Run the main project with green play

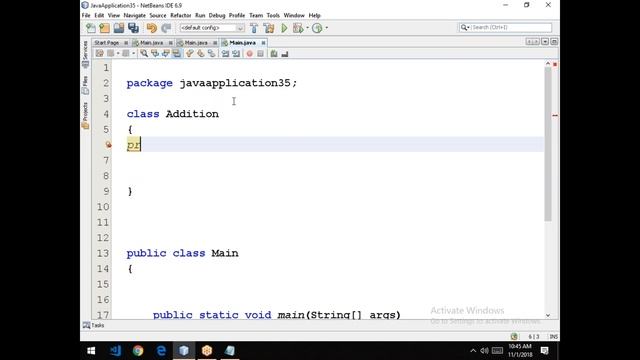(x=284, y=28)
